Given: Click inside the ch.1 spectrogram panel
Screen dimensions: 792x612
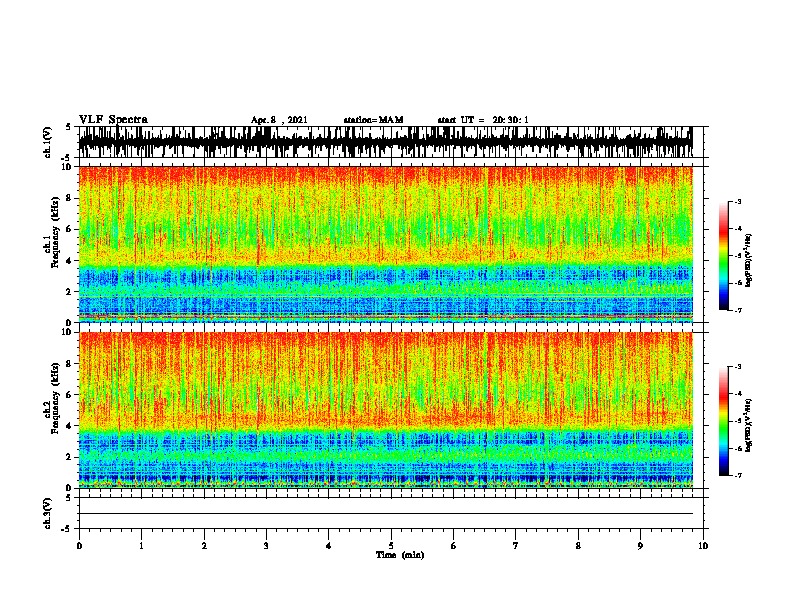Looking at the screenshot, I should pyautogui.click(x=385, y=244).
